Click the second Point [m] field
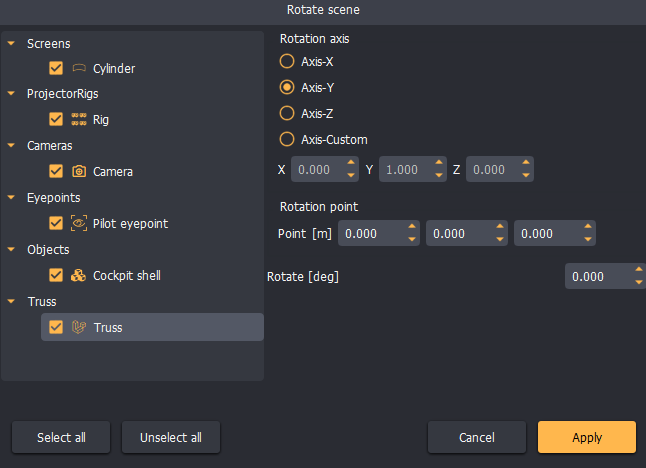Screen dimensions: 646x468 467,233
